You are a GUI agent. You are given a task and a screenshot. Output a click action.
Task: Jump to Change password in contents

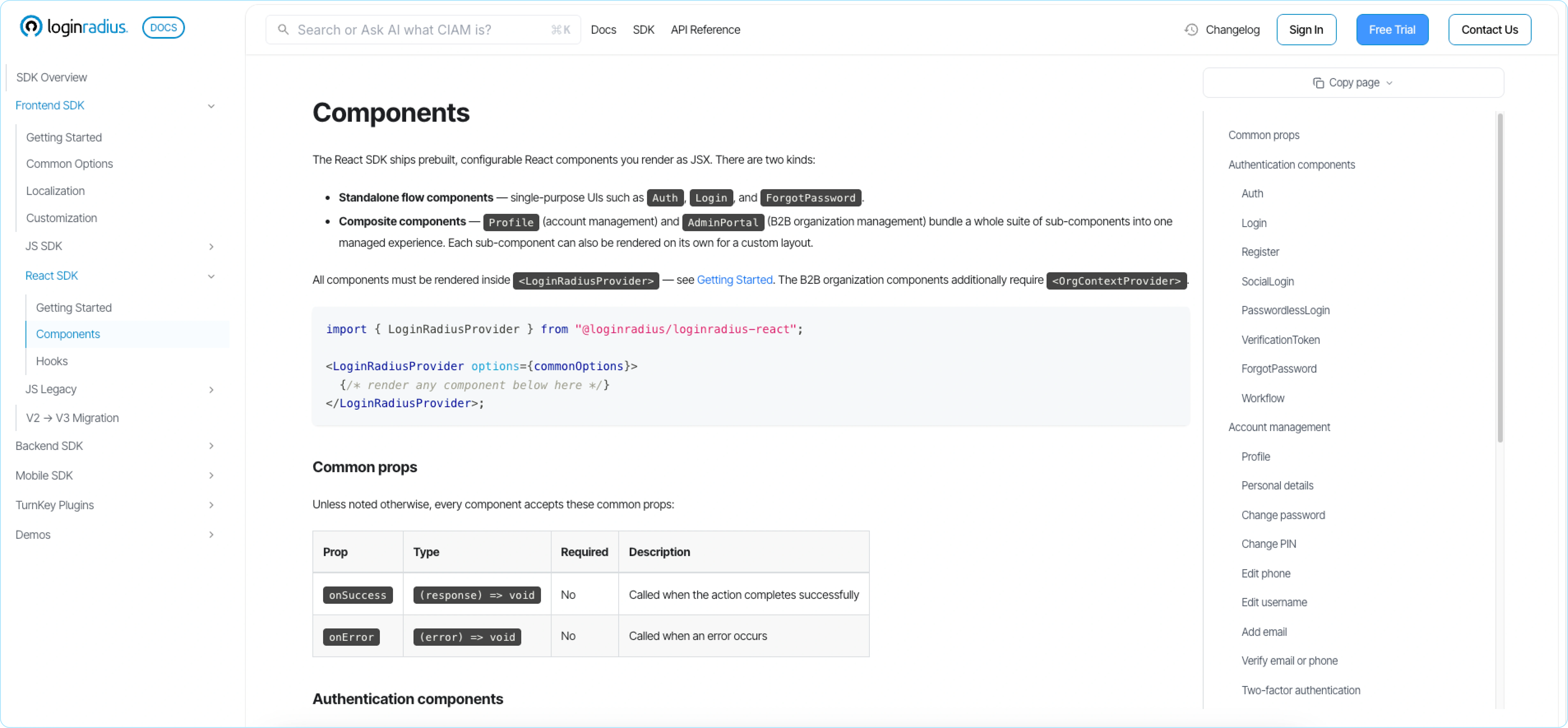click(x=1283, y=515)
